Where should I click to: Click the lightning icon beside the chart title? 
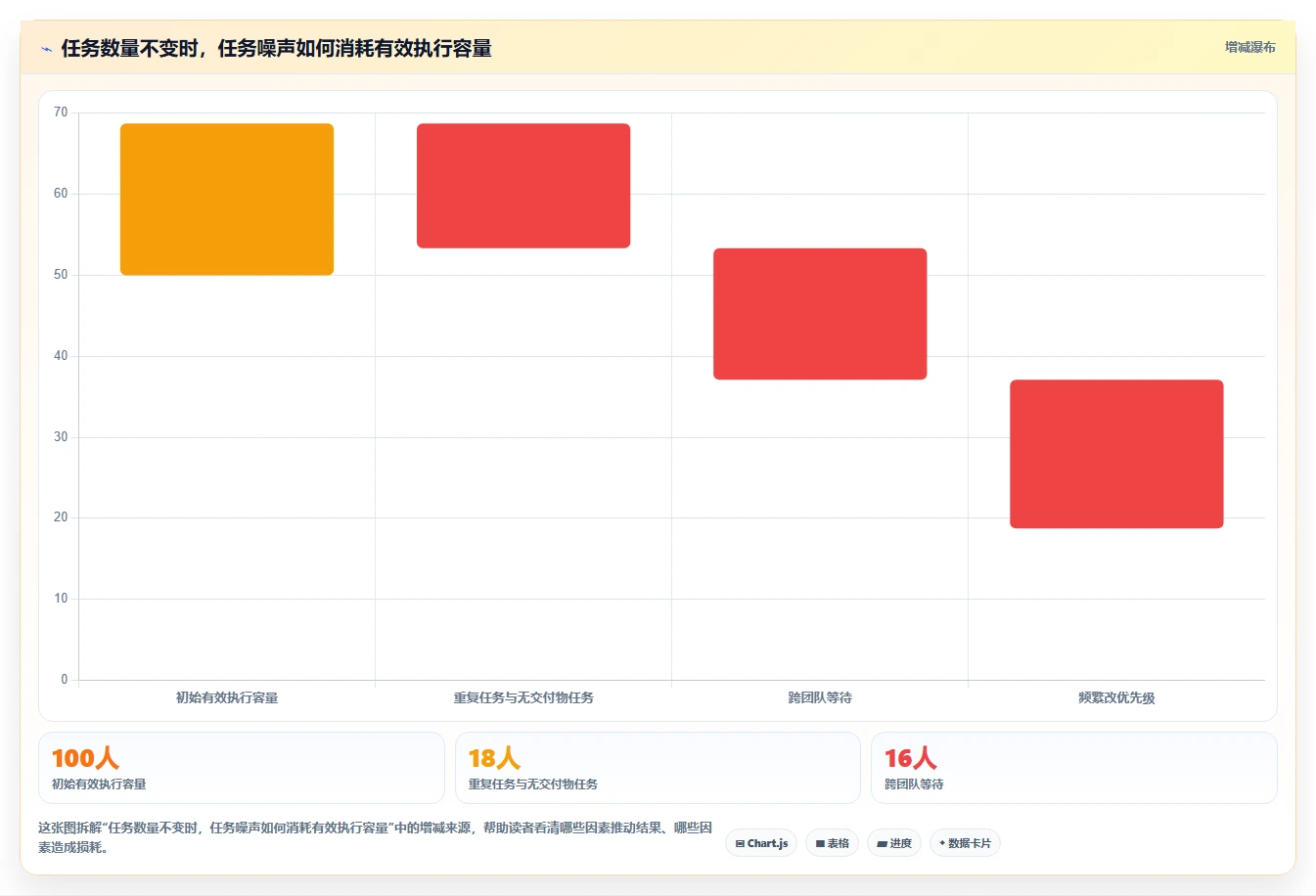tap(46, 49)
